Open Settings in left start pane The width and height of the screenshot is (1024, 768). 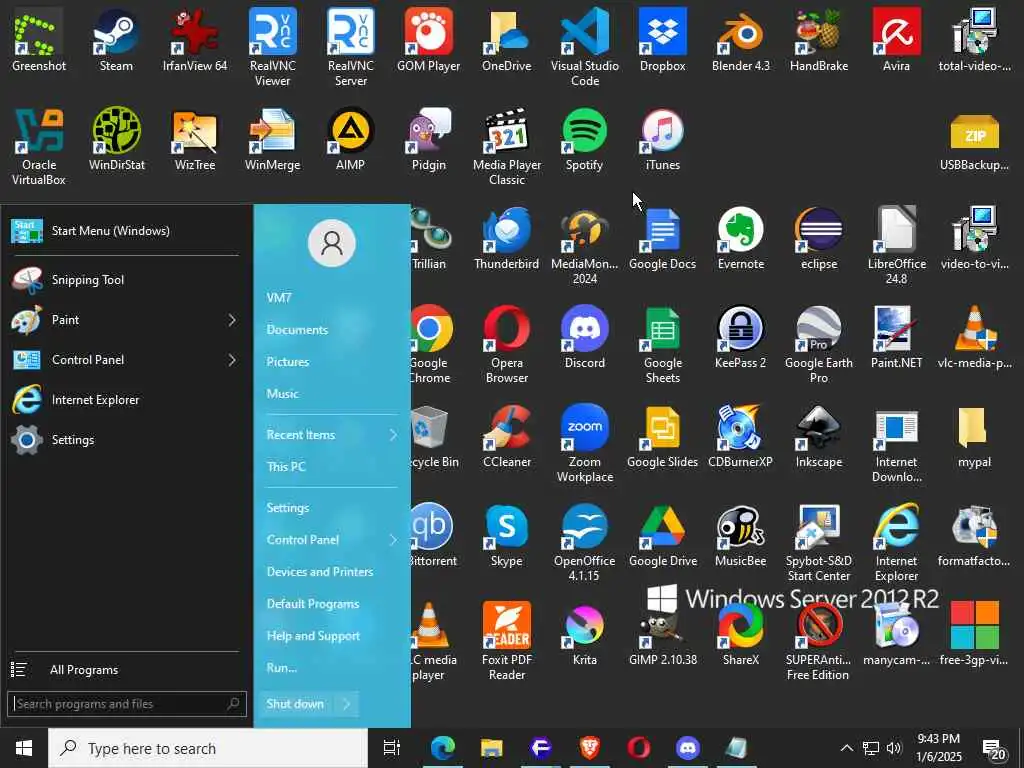(126, 440)
